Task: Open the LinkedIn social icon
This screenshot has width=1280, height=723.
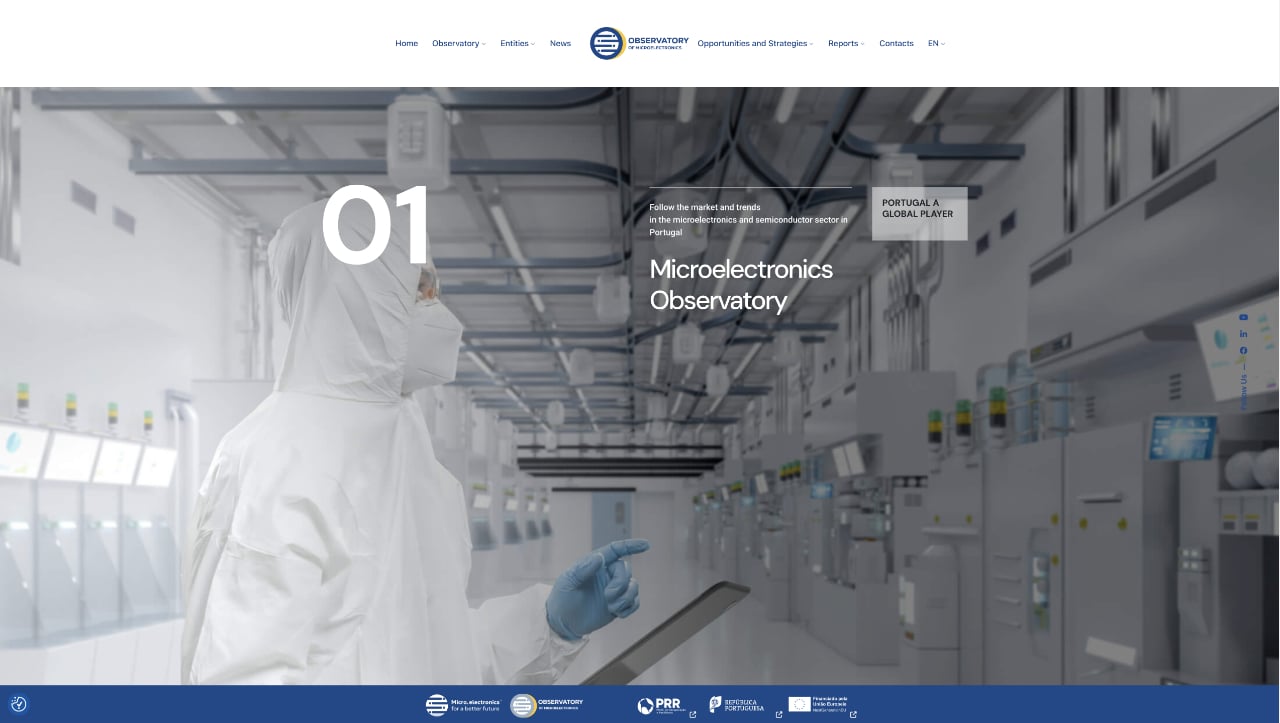Action: pyautogui.click(x=1244, y=334)
